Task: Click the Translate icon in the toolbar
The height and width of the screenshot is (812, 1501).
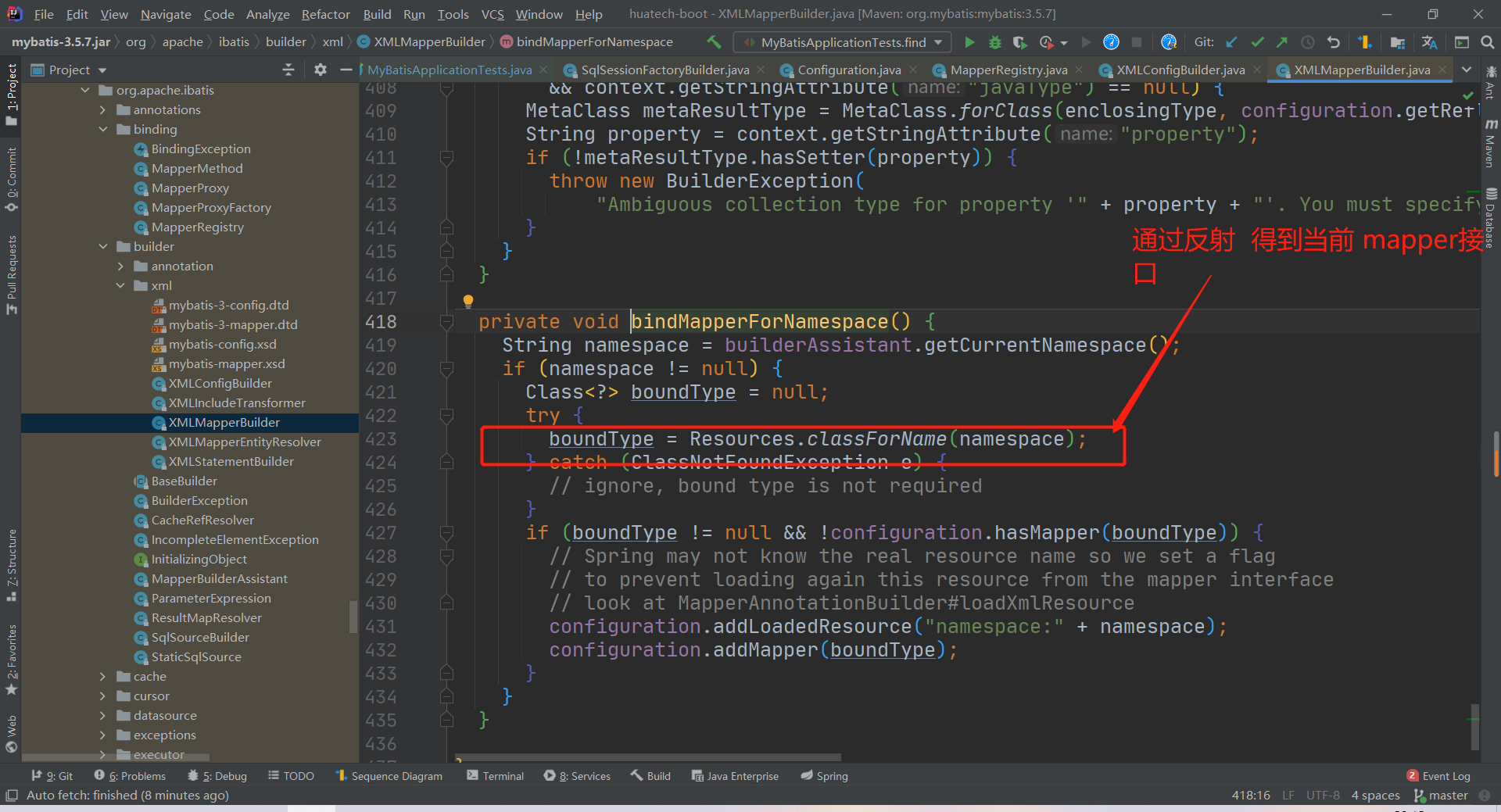Action: point(1430,42)
